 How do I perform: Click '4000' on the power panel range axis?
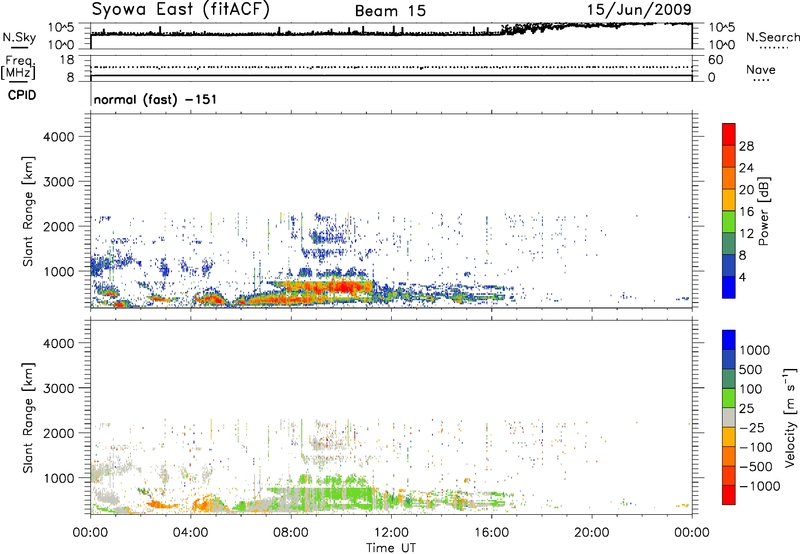point(58,137)
